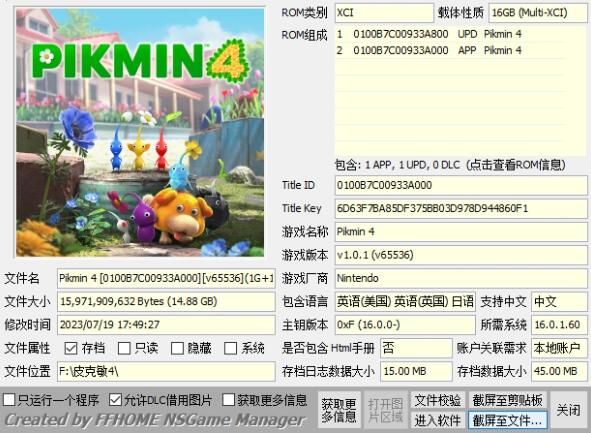Click the 所需系统 field 16.0.1.60
The height and width of the screenshot is (433, 591).
click(559, 325)
